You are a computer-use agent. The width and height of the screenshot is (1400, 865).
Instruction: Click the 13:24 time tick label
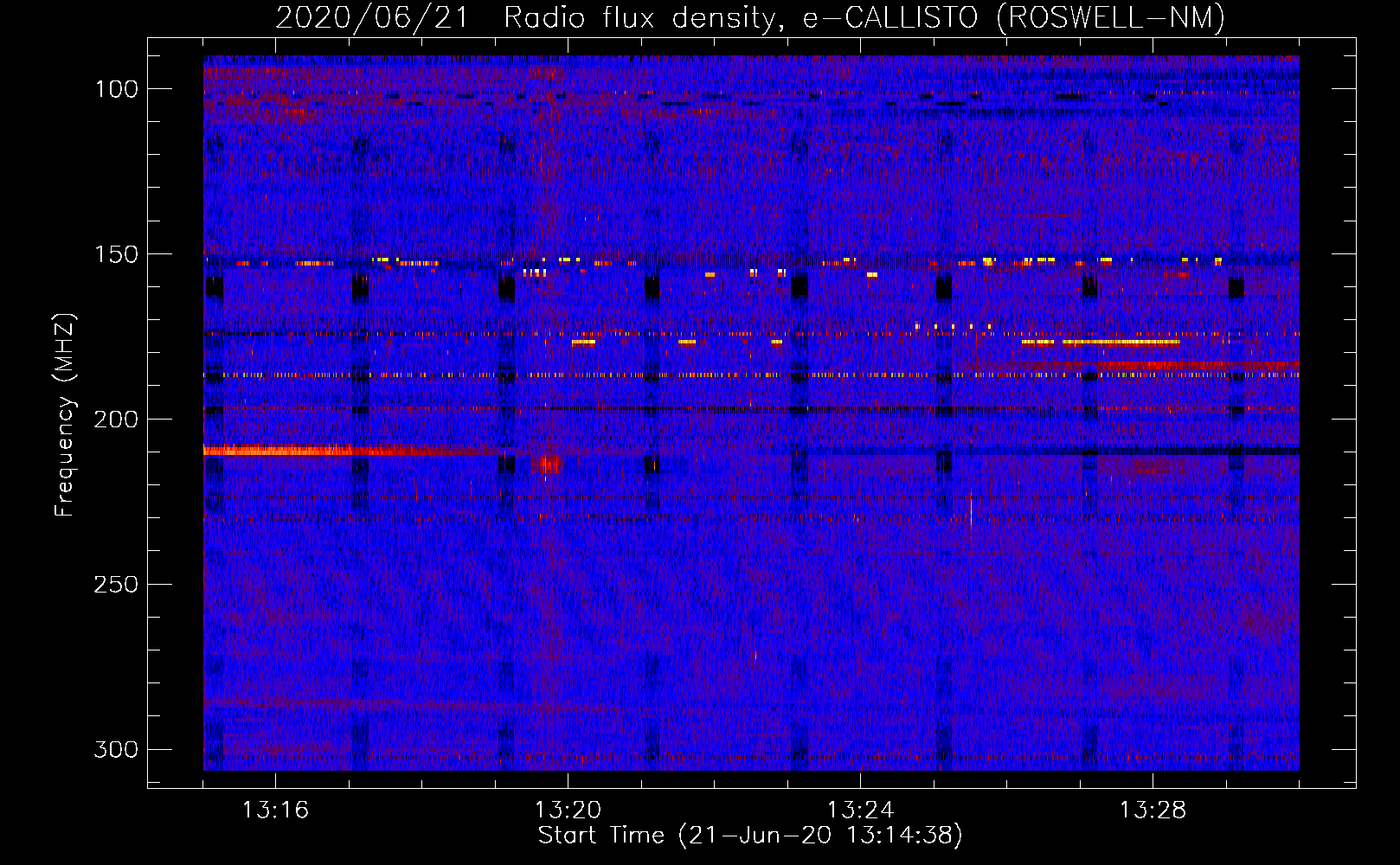[860, 811]
